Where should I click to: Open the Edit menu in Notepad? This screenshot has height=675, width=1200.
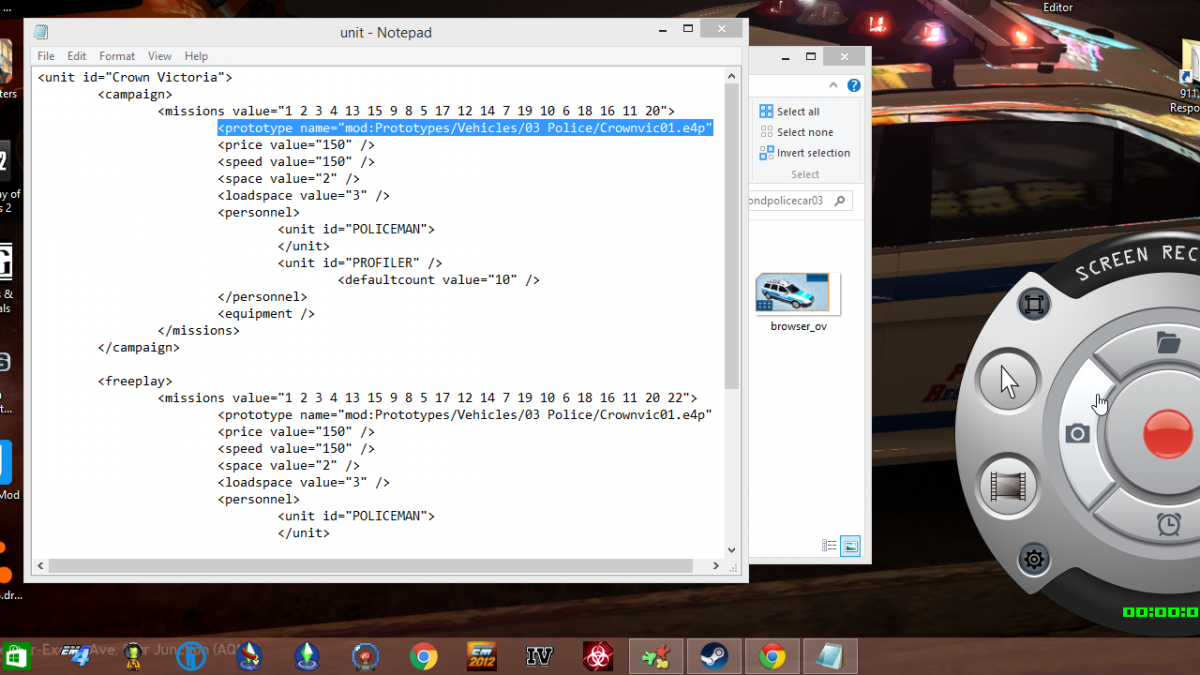(x=77, y=56)
